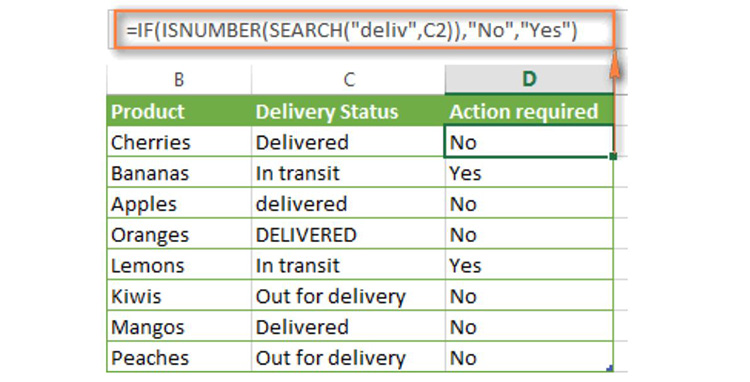Viewport: 750px width, 382px height.
Task: Select column B header
Action: pyautogui.click(x=179, y=79)
